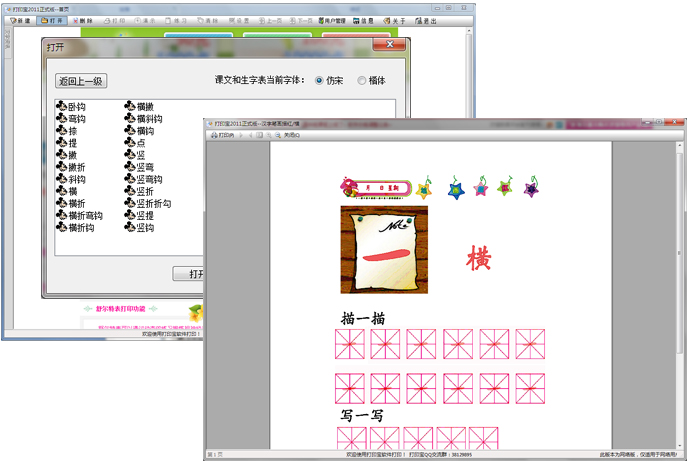The width and height of the screenshot is (688, 462).
Task: Click the 新建 (New) toolbar icon
Action: (22, 20)
